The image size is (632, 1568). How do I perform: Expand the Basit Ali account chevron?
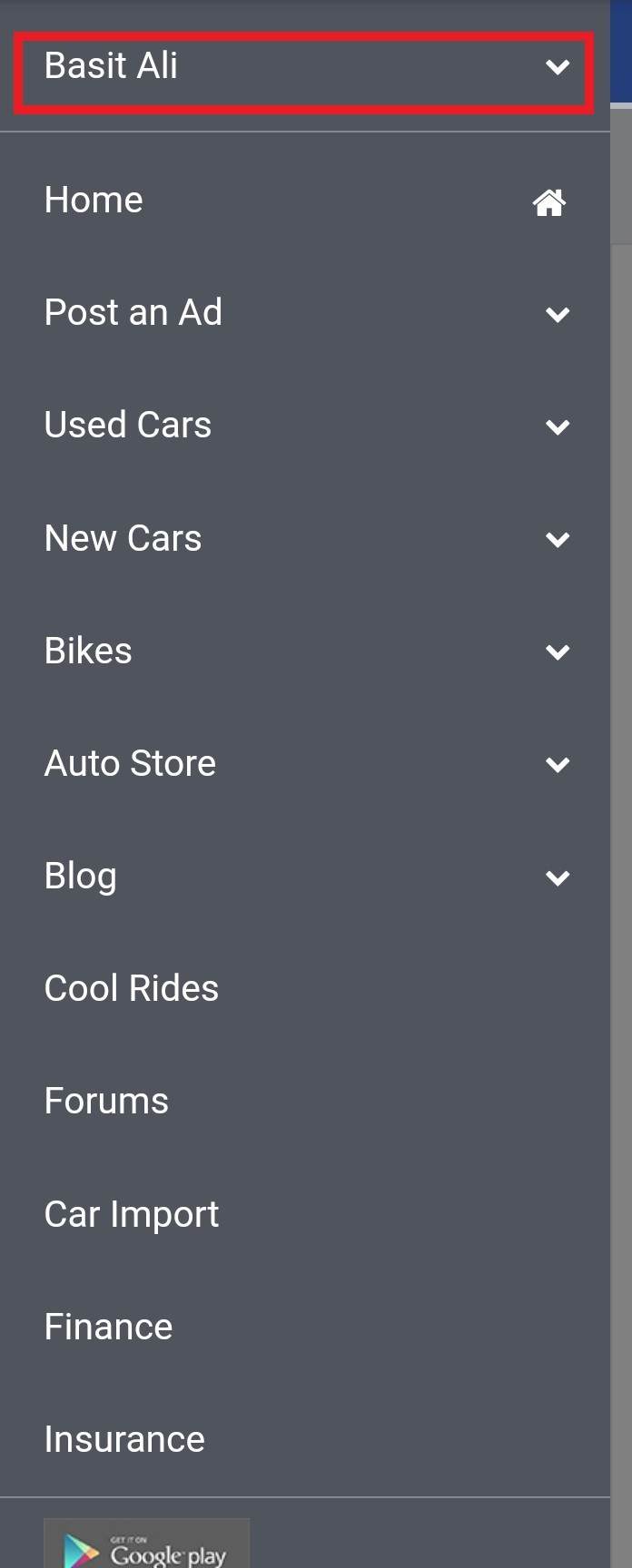coord(558,66)
